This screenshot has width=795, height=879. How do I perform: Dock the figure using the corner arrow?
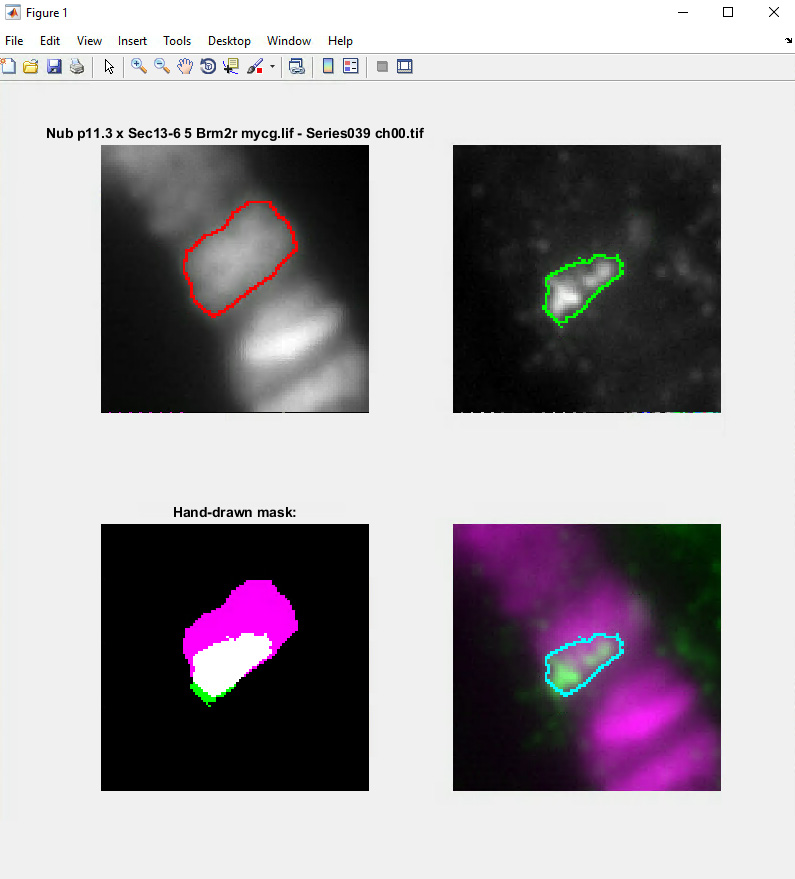pos(788,40)
